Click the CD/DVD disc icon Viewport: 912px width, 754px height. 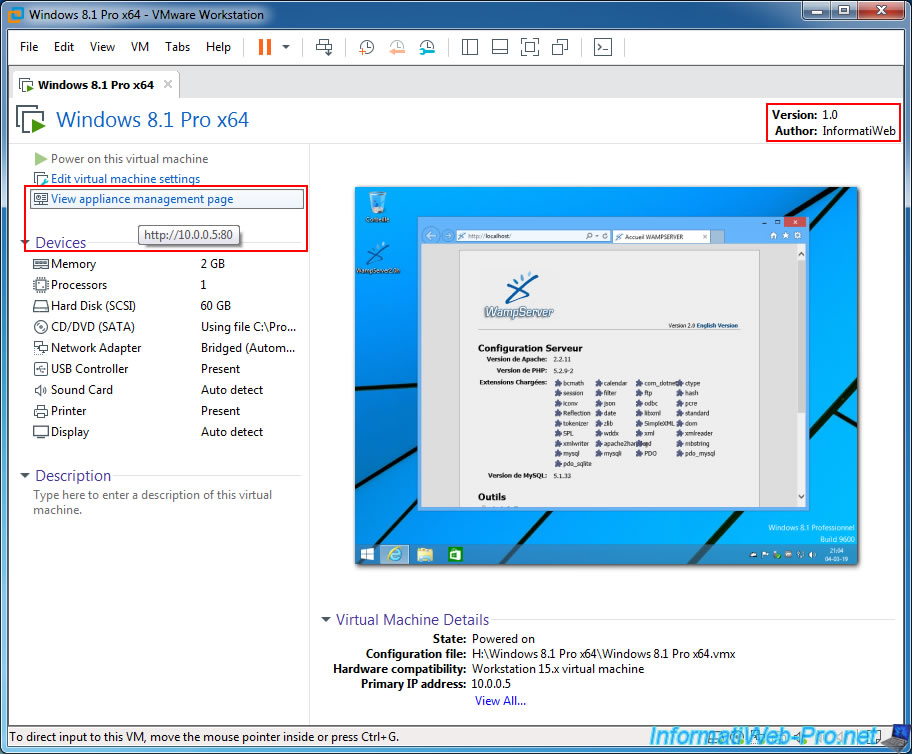tap(41, 327)
